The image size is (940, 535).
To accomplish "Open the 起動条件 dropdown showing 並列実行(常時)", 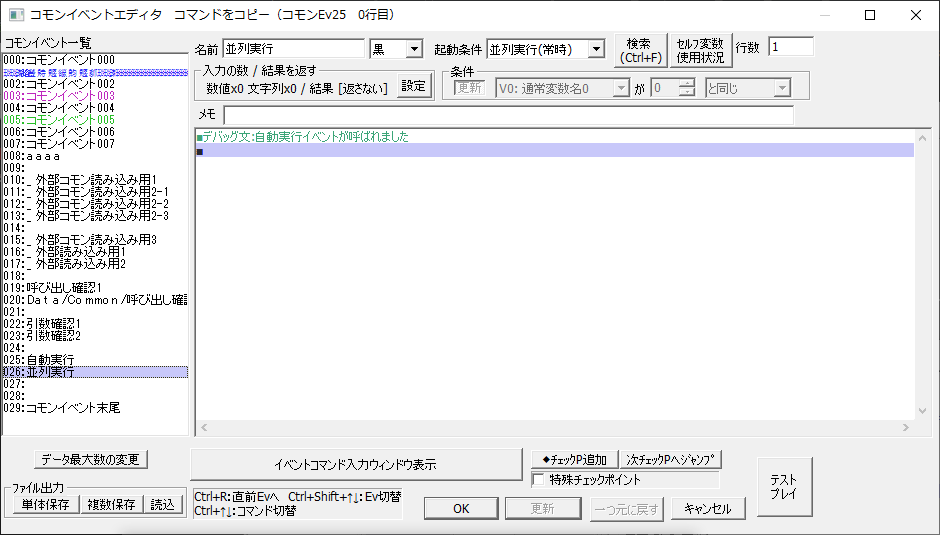I will click(596, 49).
